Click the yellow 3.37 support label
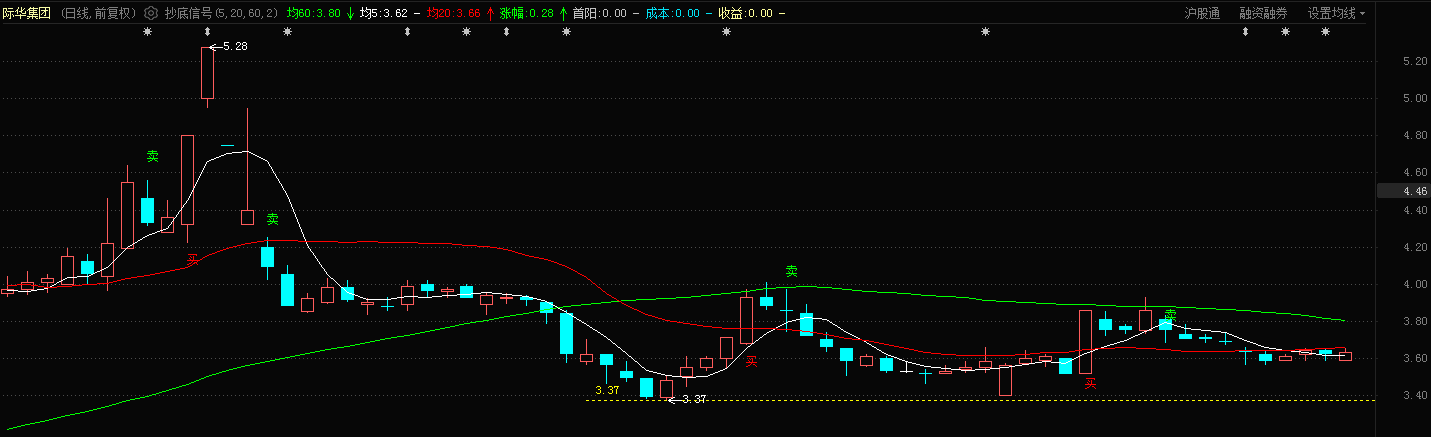Image resolution: width=1431 pixels, height=437 pixels. [x=607, y=390]
